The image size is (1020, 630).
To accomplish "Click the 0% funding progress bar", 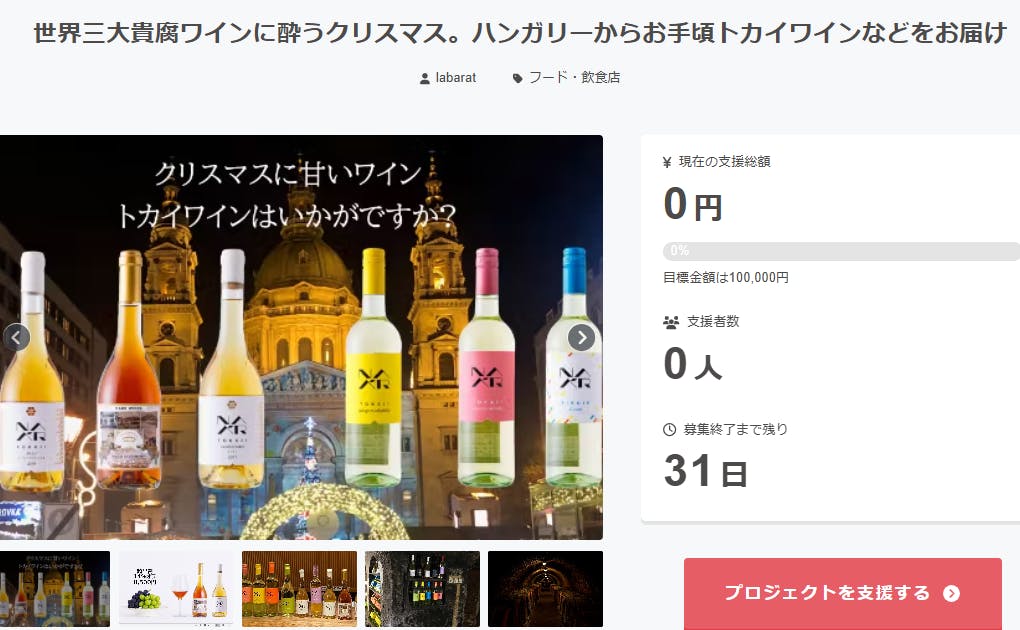I will tap(841, 251).
